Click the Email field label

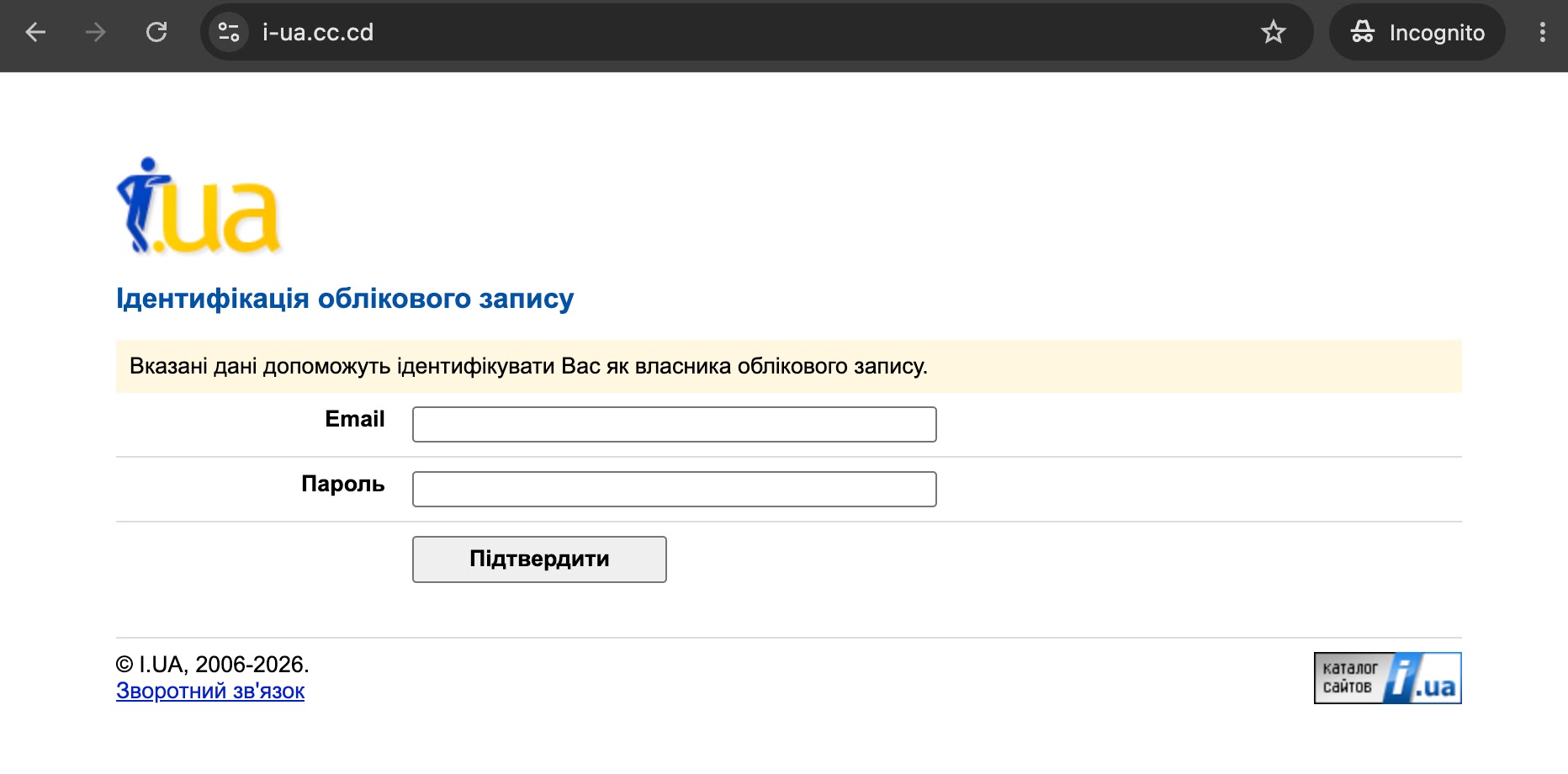(355, 419)
